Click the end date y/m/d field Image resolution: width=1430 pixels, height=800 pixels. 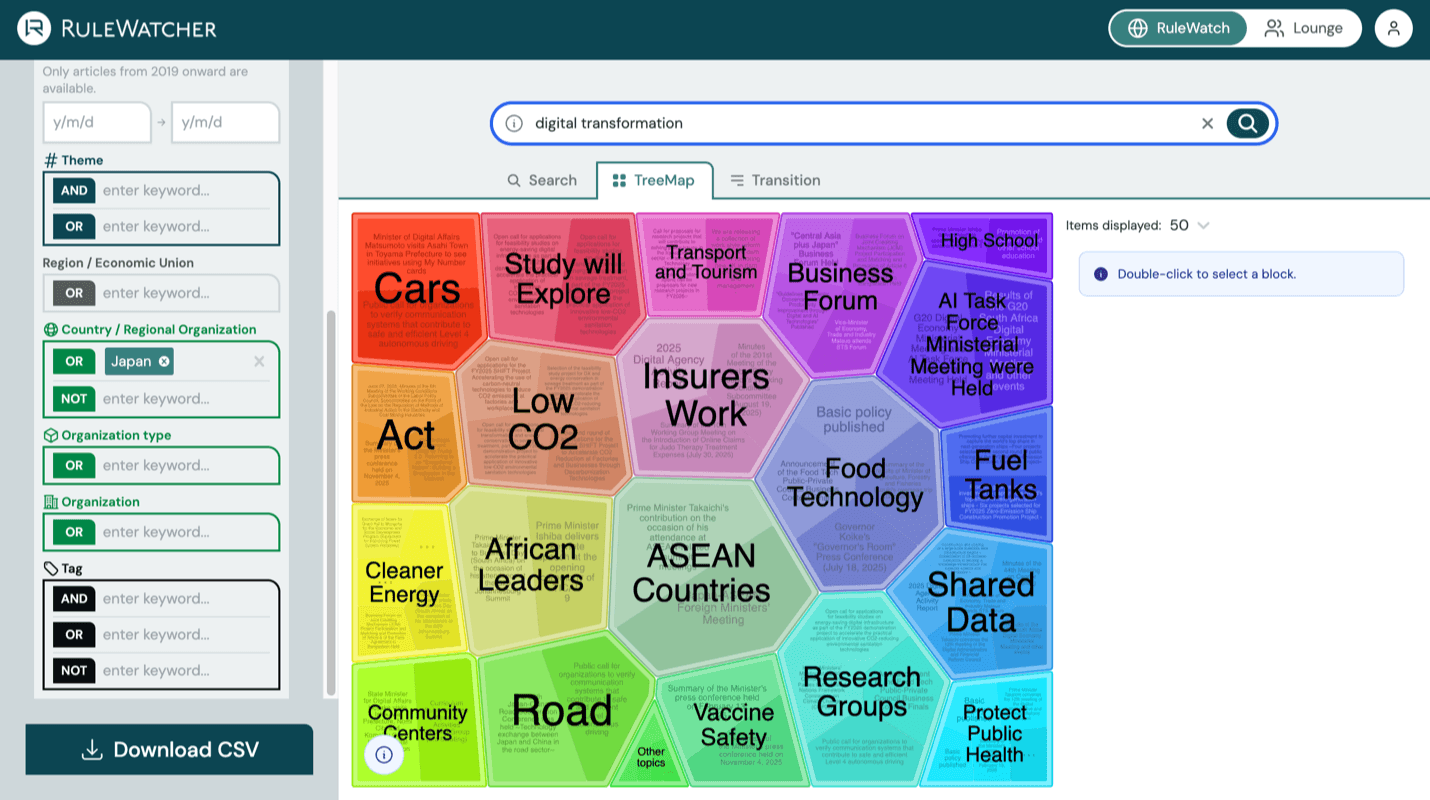click(x=225, y=122)
